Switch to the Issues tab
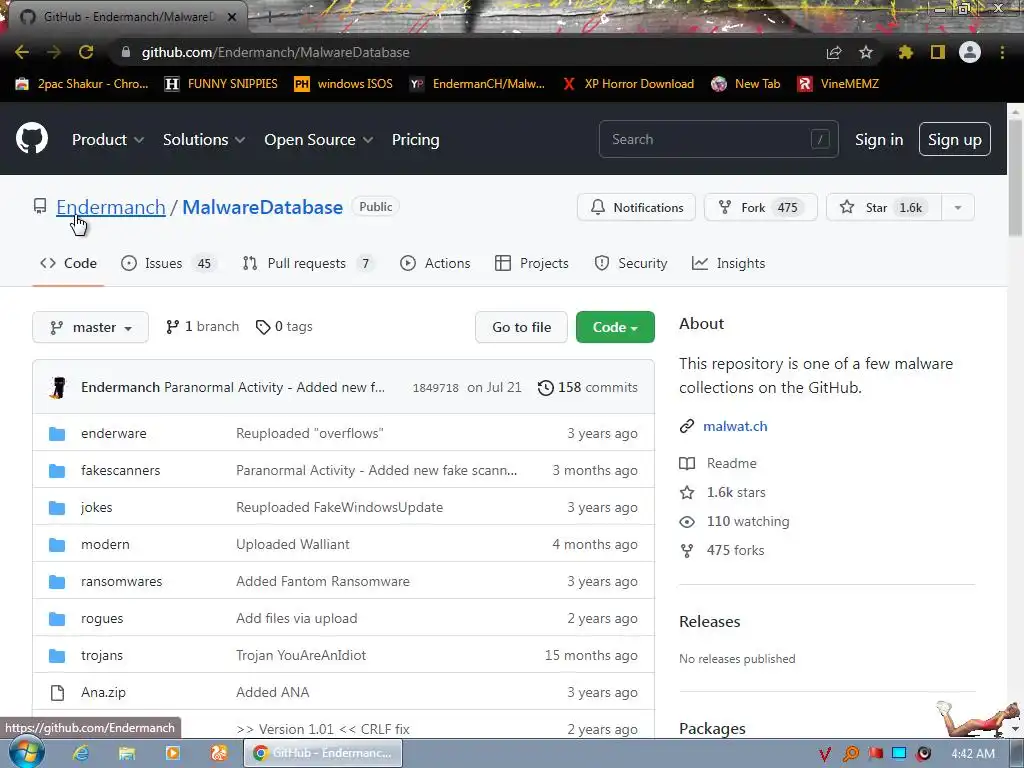 [x=168, y=263]
